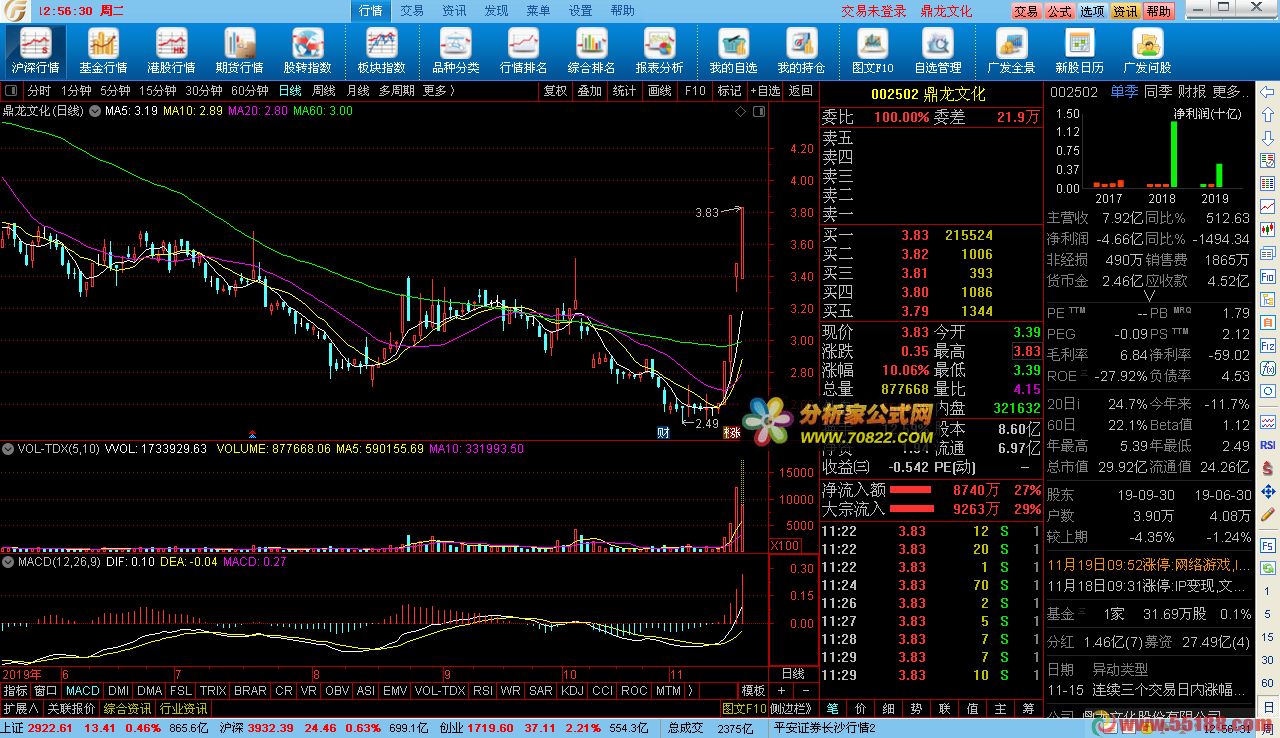Open 报表分析 report analysis icon
This screenshot has width=1280, height=738.
[x=659, y=51]
